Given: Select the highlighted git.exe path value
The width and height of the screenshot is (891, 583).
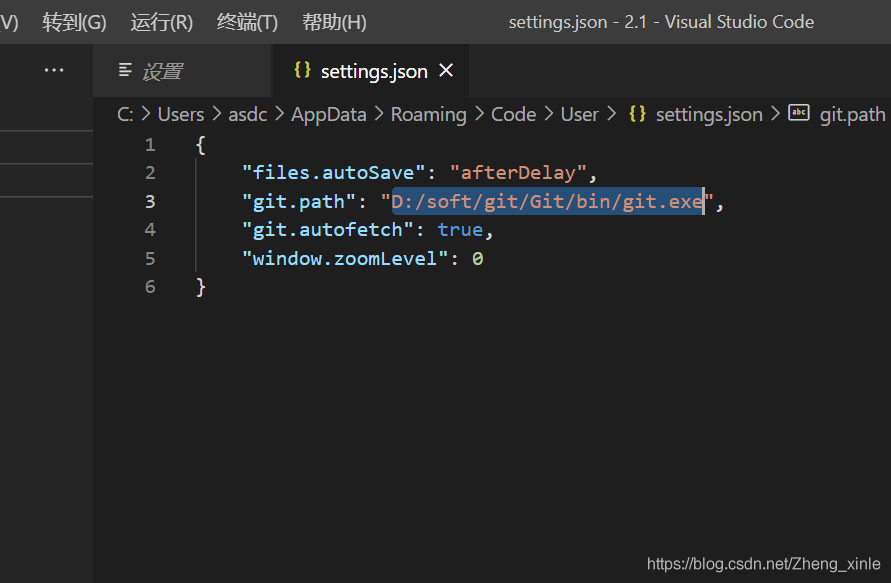Looking at the screenshot, I should pyautogui.click(x=546, y=201).
